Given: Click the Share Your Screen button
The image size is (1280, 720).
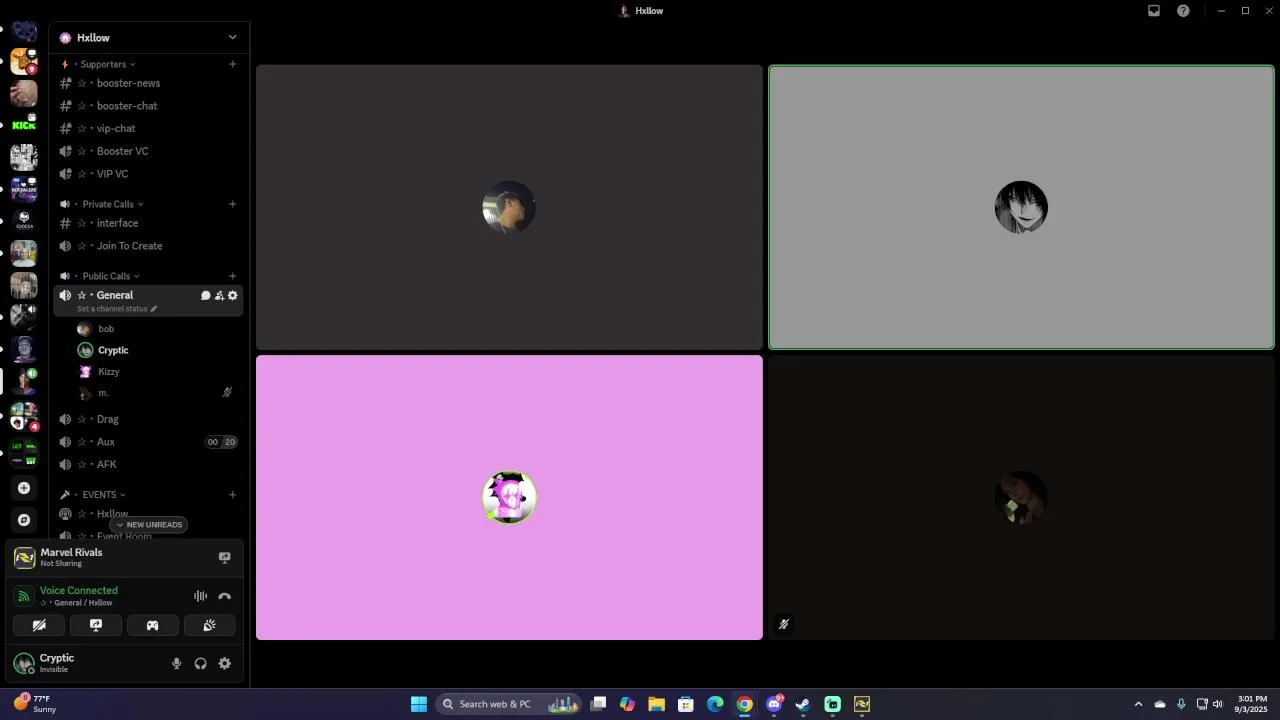Looking at the screenshot, I should pyautogui.click(x=96, y=625).
